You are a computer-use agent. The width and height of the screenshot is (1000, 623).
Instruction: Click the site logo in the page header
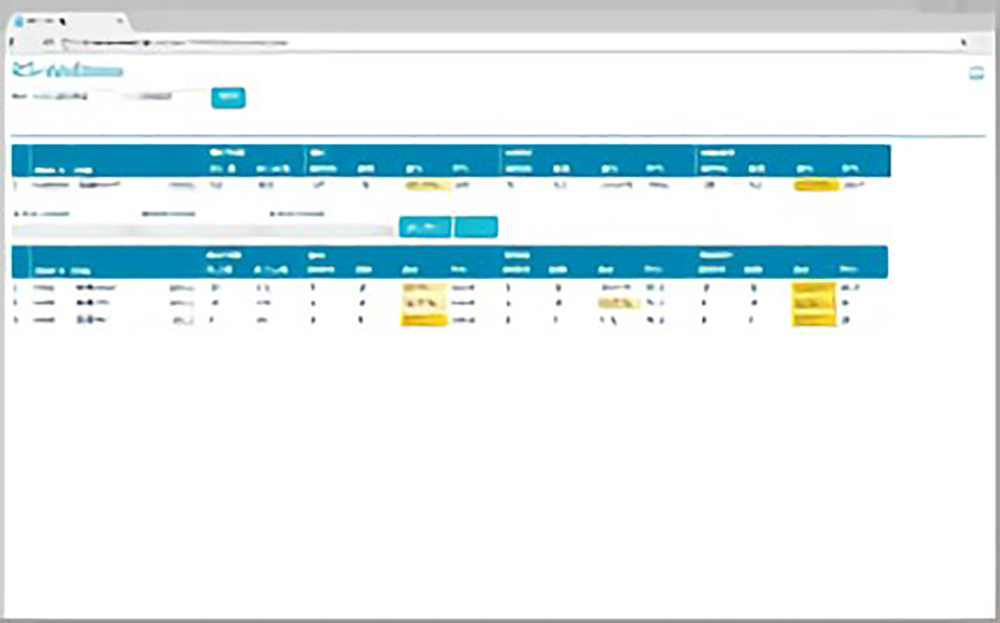68,70
